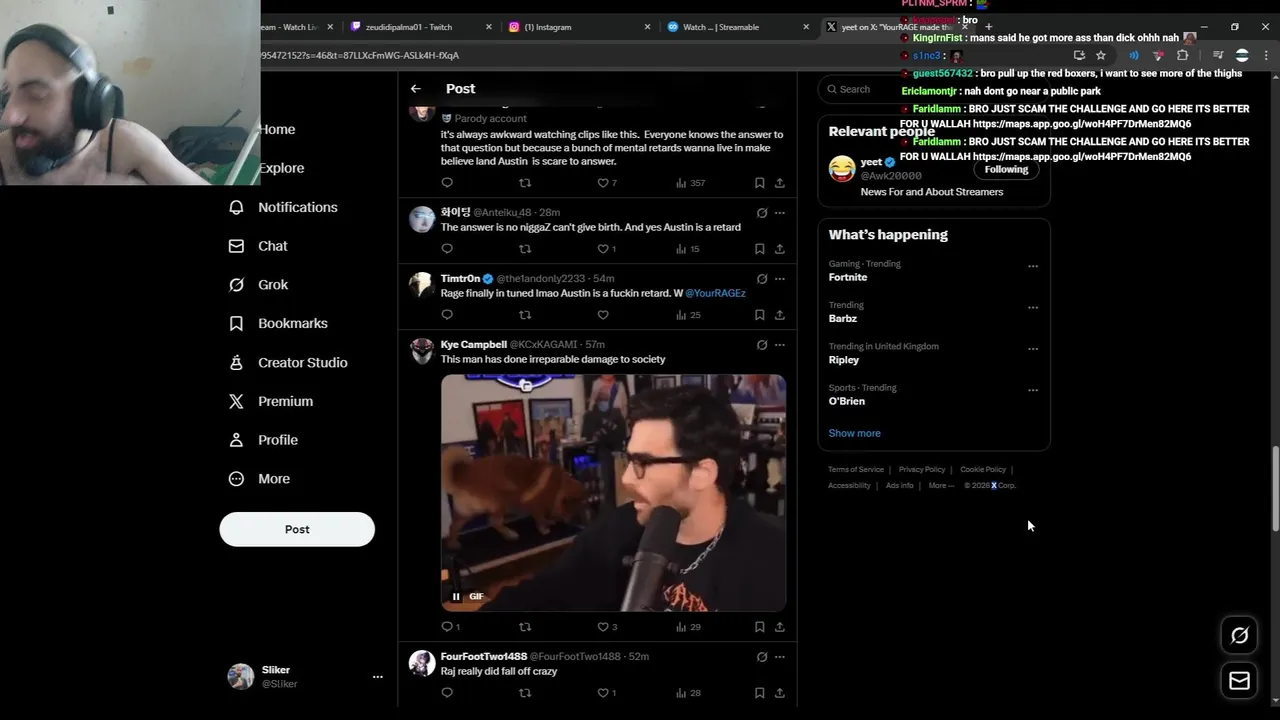Viewport: 1280px width, 720px height.
Task: Open Kye Campbell's profile avatar
Action: pos(422,351)
